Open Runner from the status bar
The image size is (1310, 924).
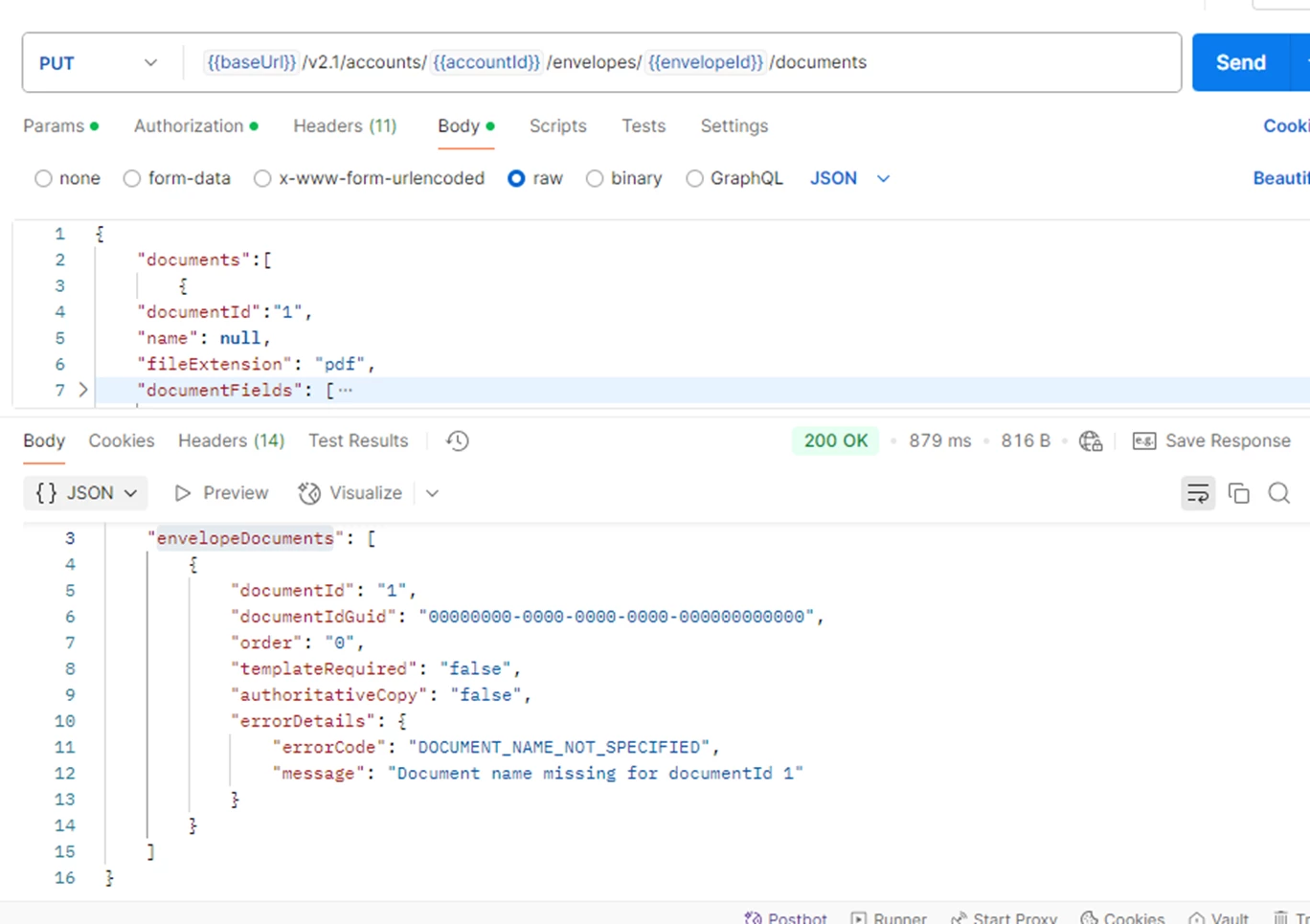(889, 918)
